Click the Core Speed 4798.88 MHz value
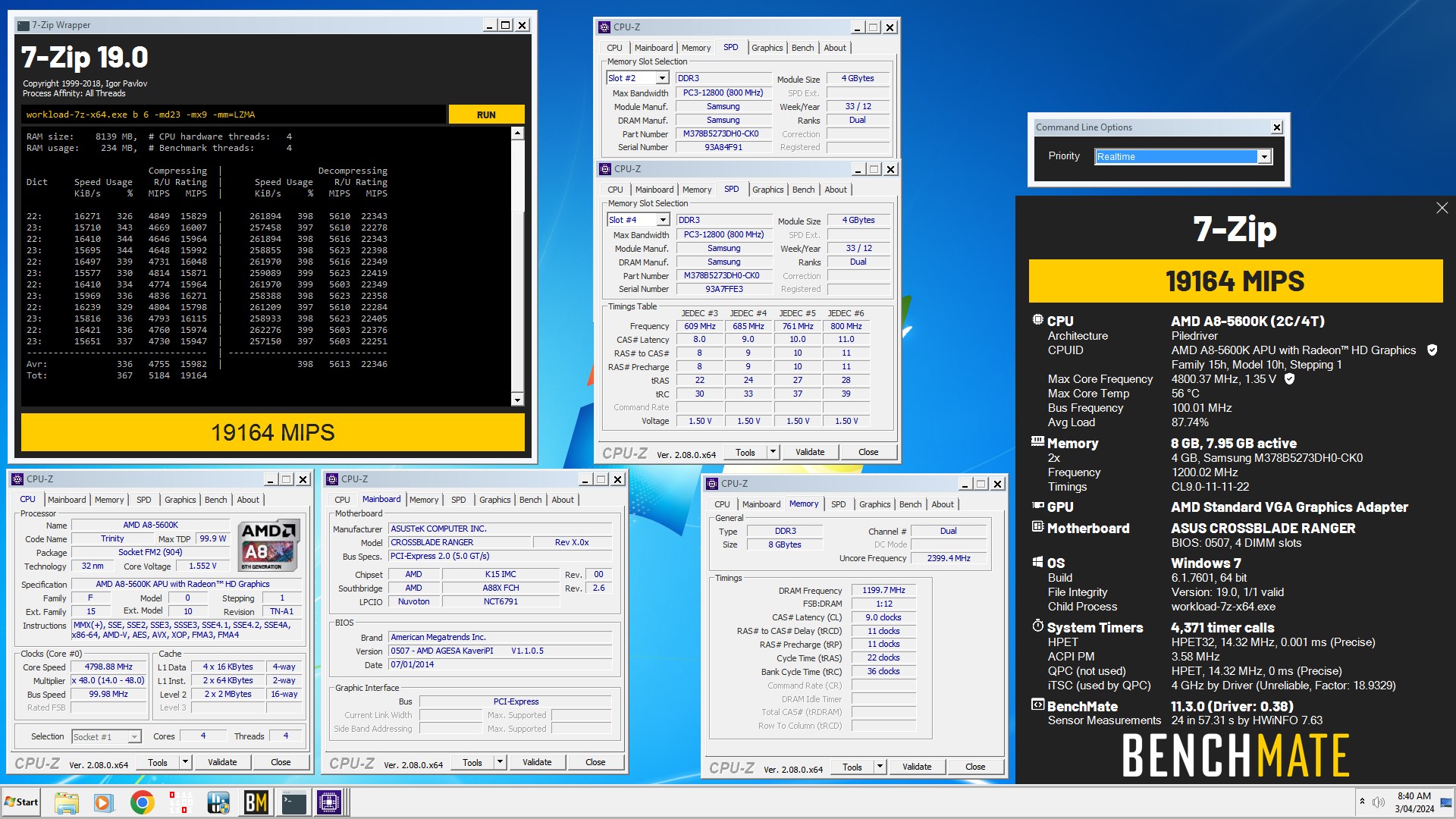Viewport: 1456px width, 819px height. pos(108,667)
